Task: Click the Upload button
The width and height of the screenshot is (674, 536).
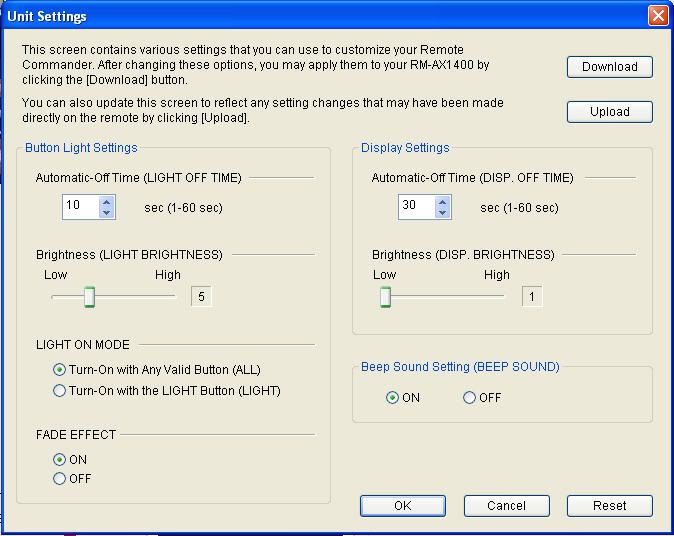Action: point(610,112)
